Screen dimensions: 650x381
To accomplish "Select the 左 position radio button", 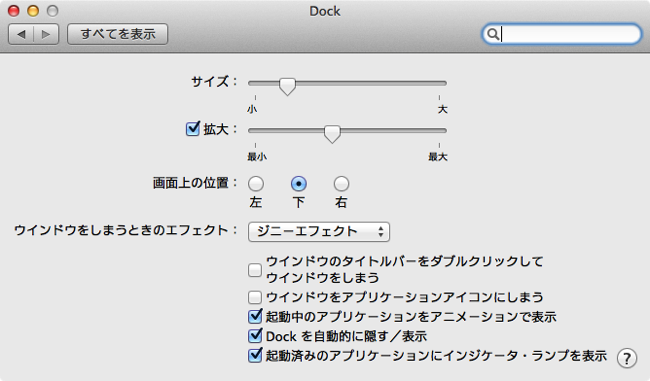I will click(256, 183).
